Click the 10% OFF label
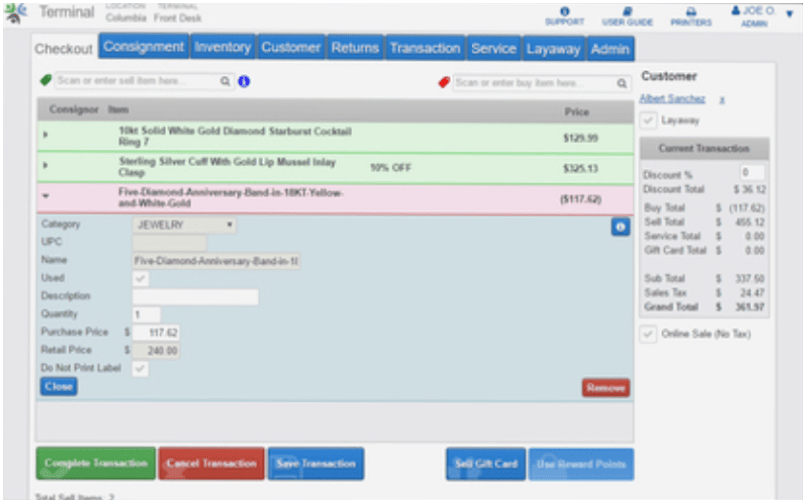The image size is (806, 503). click(x=391, y=167)
